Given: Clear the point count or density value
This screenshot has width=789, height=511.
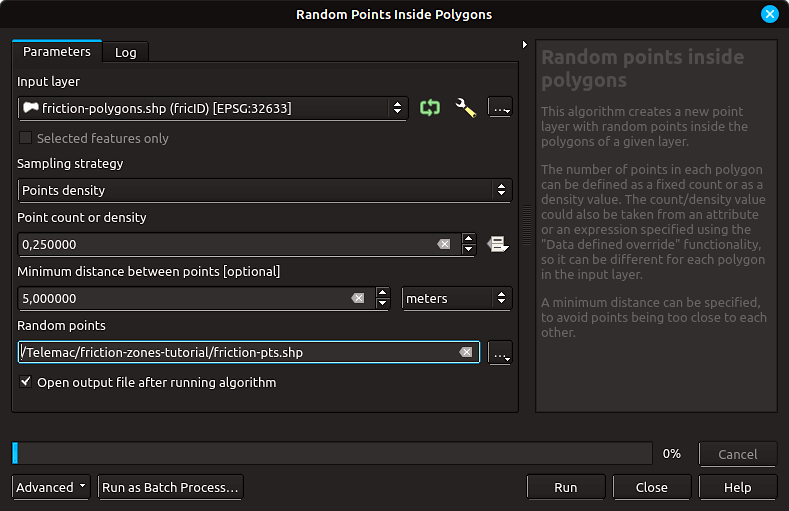Looking at the screenshot, I should coord(444,244).
